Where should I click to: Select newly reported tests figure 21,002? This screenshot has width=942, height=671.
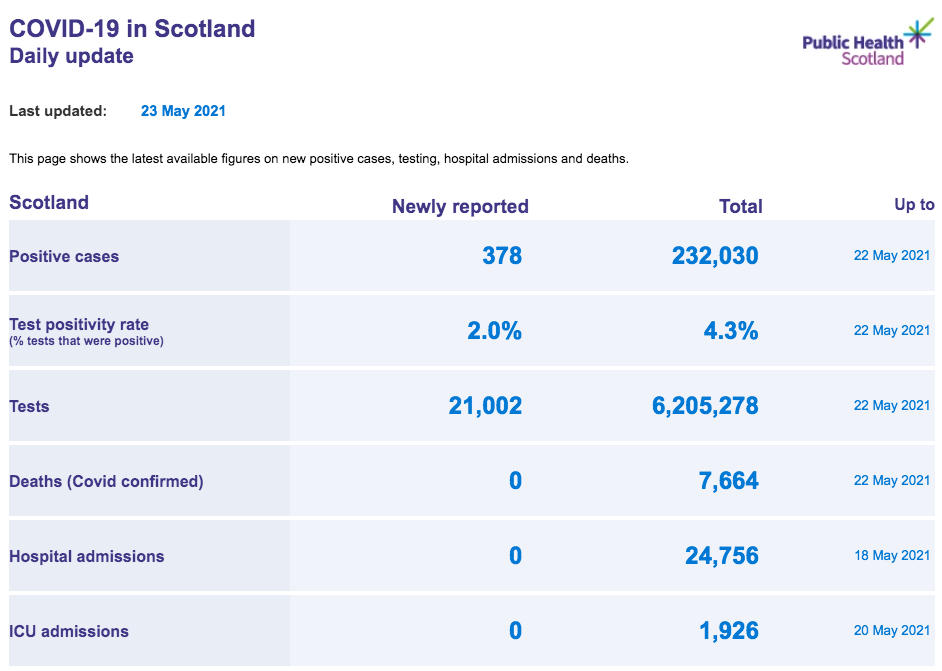pos(485,406)
